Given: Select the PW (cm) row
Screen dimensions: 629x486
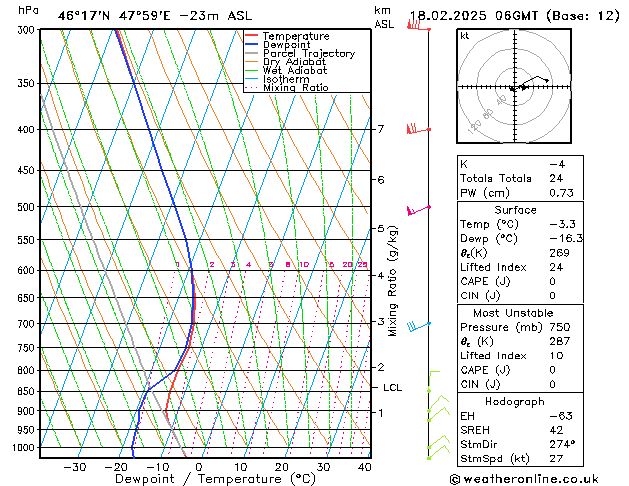Looking at the screenshot, I should point(520,193).
